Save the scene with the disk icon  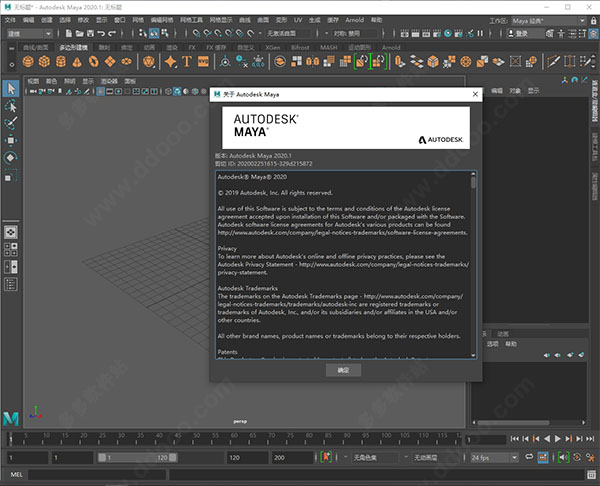point(90,34)
